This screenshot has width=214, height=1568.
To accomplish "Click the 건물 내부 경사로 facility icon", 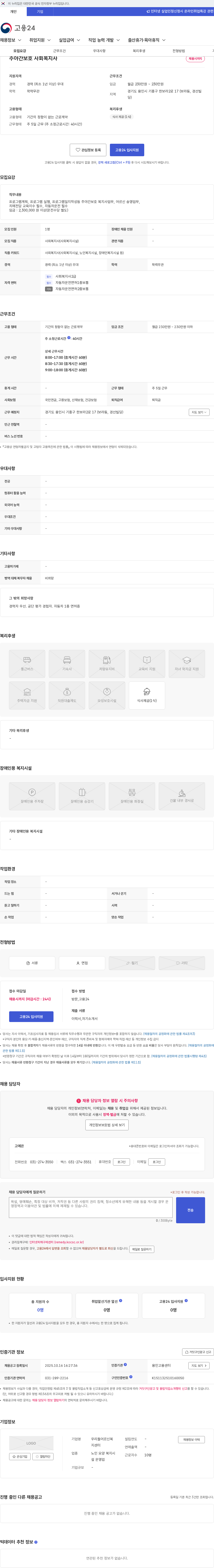I will tap(182, 796).
